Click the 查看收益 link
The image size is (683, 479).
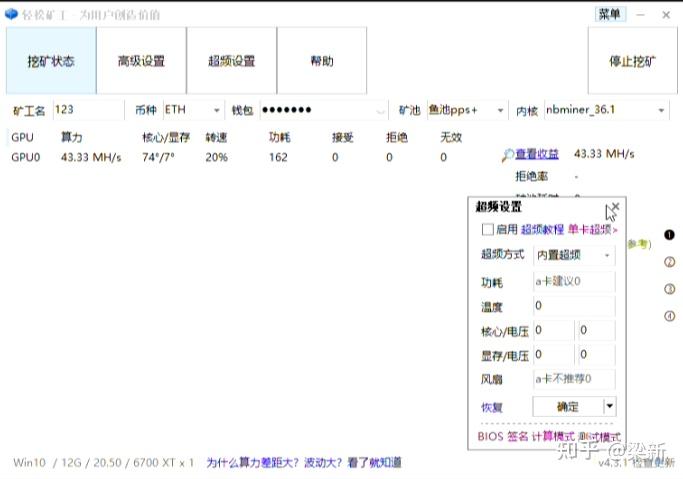click(x=537, y=154)
